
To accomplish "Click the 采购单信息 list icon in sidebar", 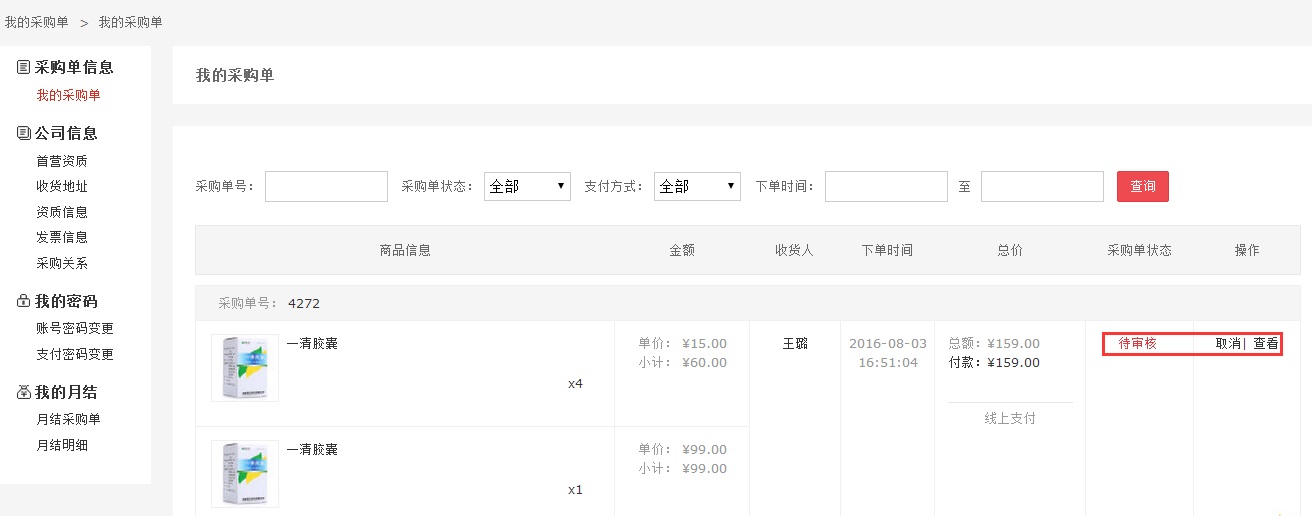I will pyautogui.click(x=24, y=68).
